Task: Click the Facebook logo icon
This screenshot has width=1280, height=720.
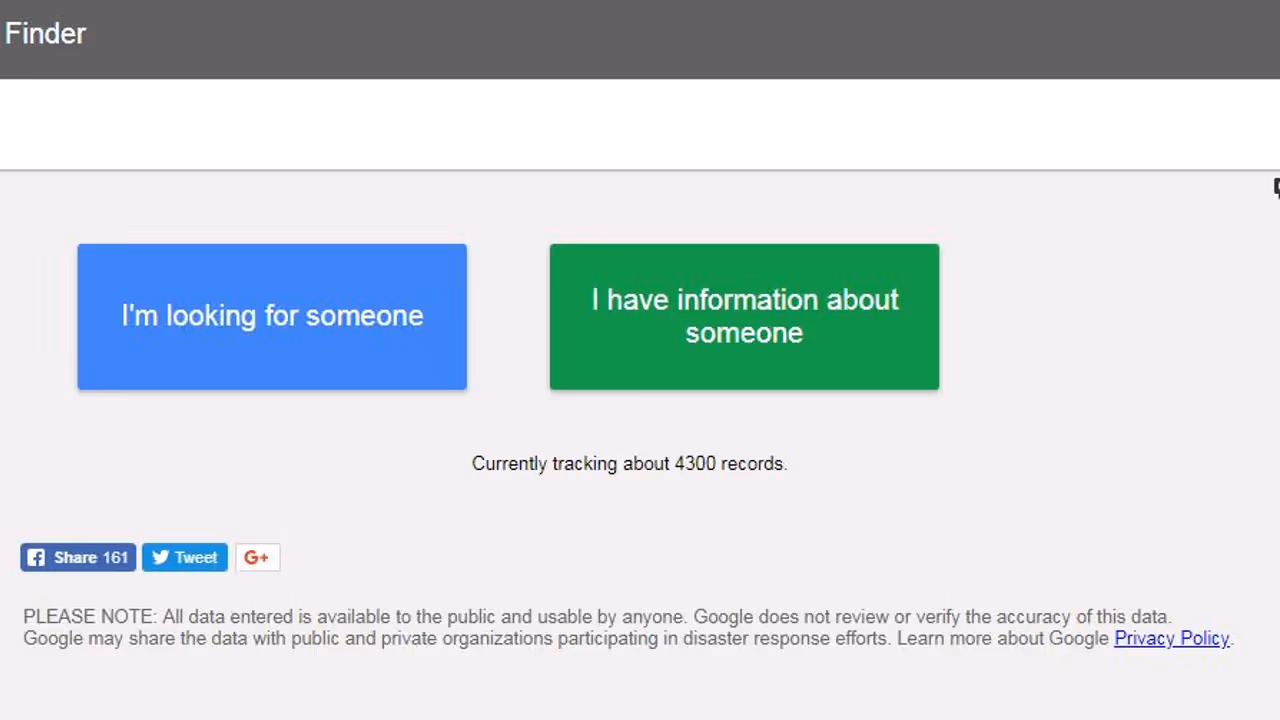Action: (36, 557)
